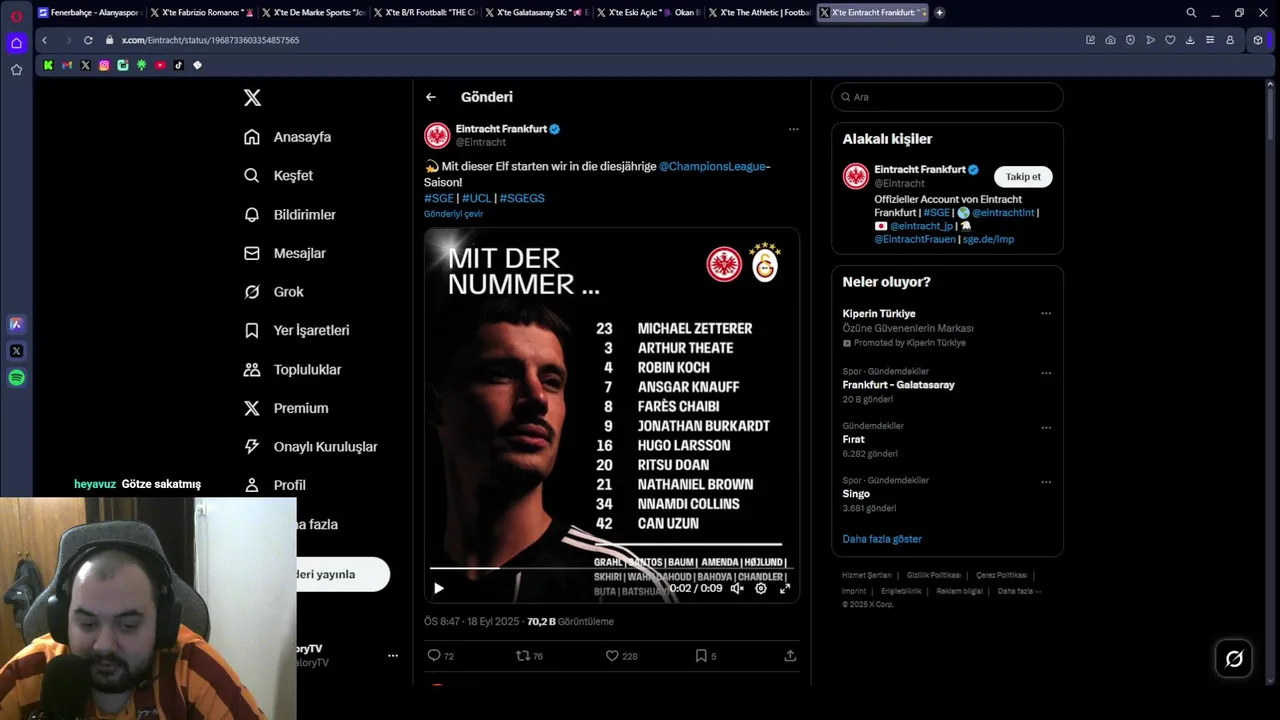Open Eintracht Frankfurt profile avatar on post

(437, 135)
